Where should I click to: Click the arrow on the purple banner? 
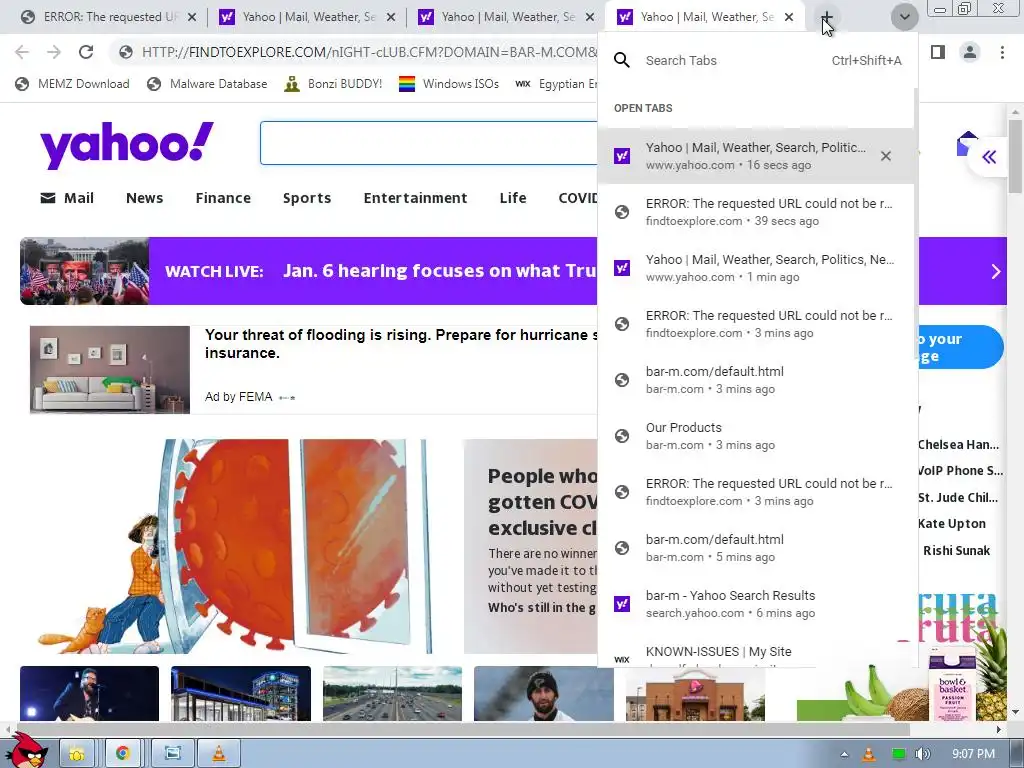(x=995, y=271)
